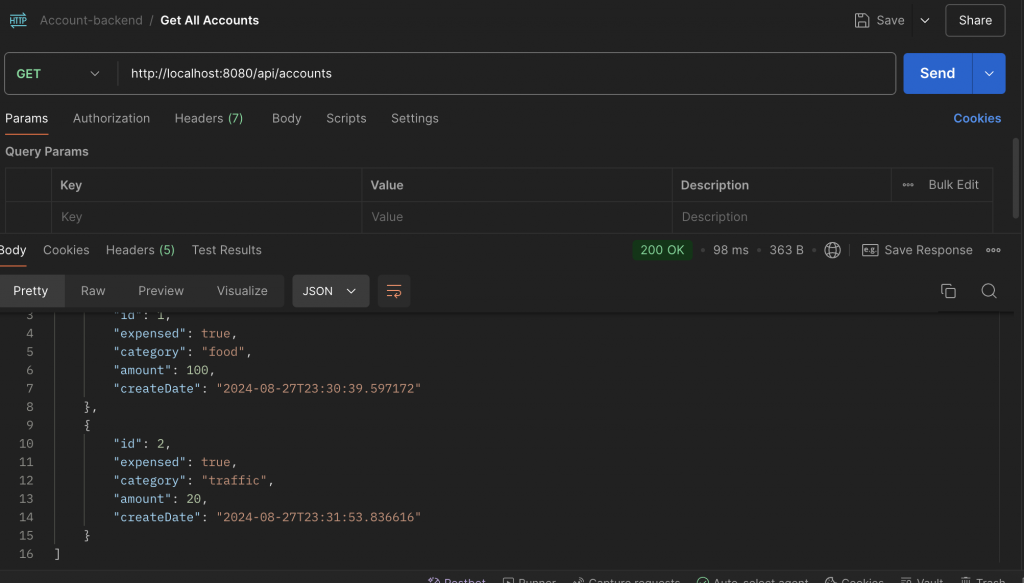This screenshot has height=583, width=1024.
Task: Select the Preview view mode
Action: (161, 291)
